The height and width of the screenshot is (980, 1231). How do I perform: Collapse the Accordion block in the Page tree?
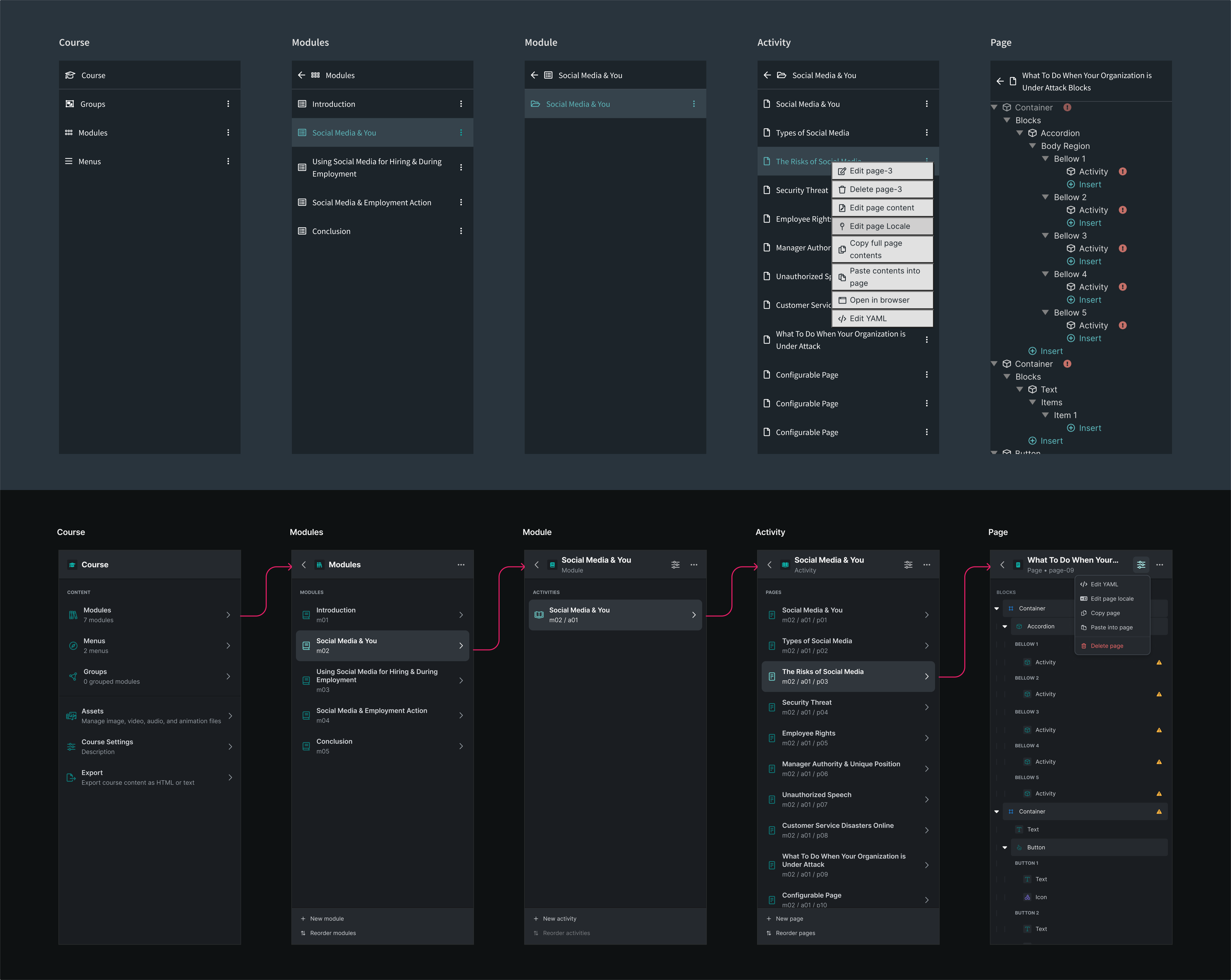pos(1020,132)
